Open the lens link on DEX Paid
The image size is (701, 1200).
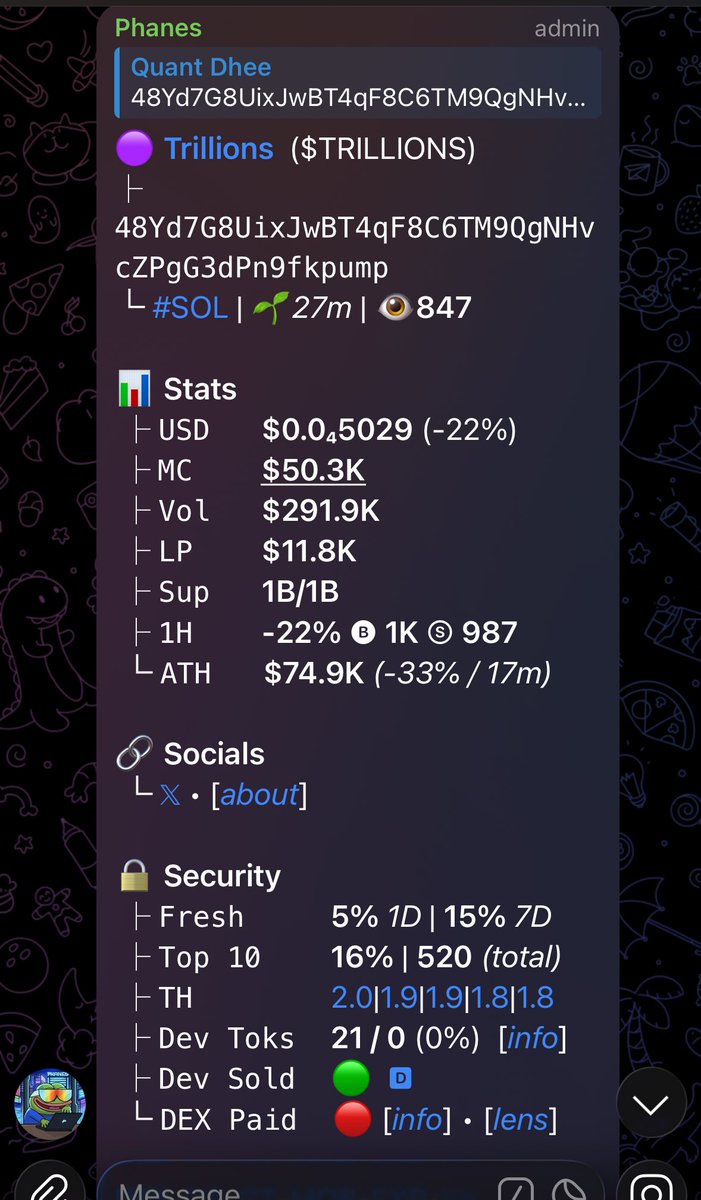(520, 1120)
